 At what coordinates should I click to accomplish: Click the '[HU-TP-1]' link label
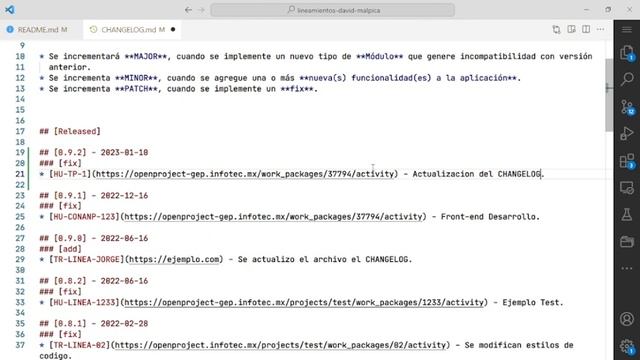coord(70,174)
